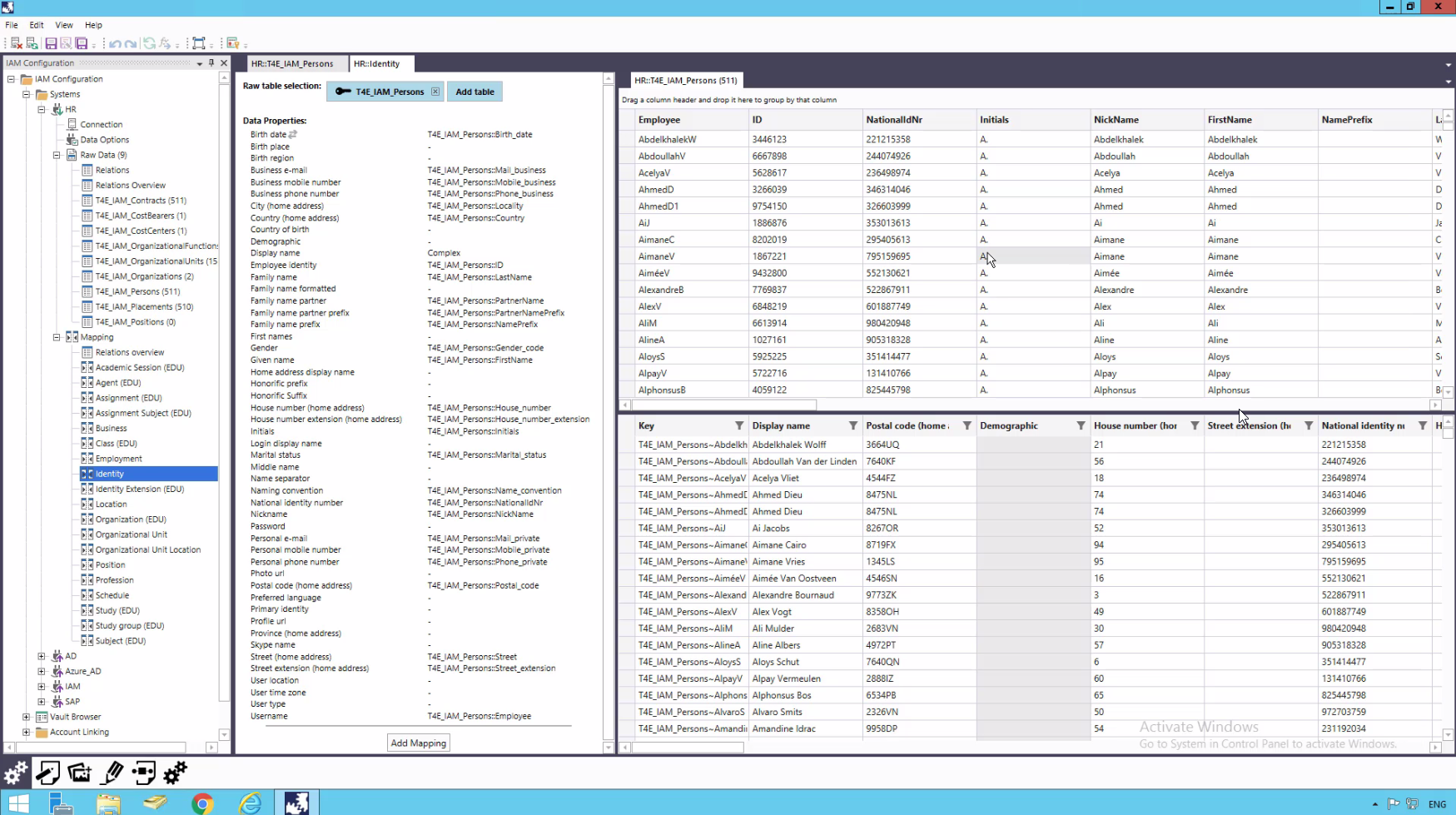Viewport: 1456px width, 815px height.
Task: Expand the Azure_AD system node
Action: click(x=42, y=671)
